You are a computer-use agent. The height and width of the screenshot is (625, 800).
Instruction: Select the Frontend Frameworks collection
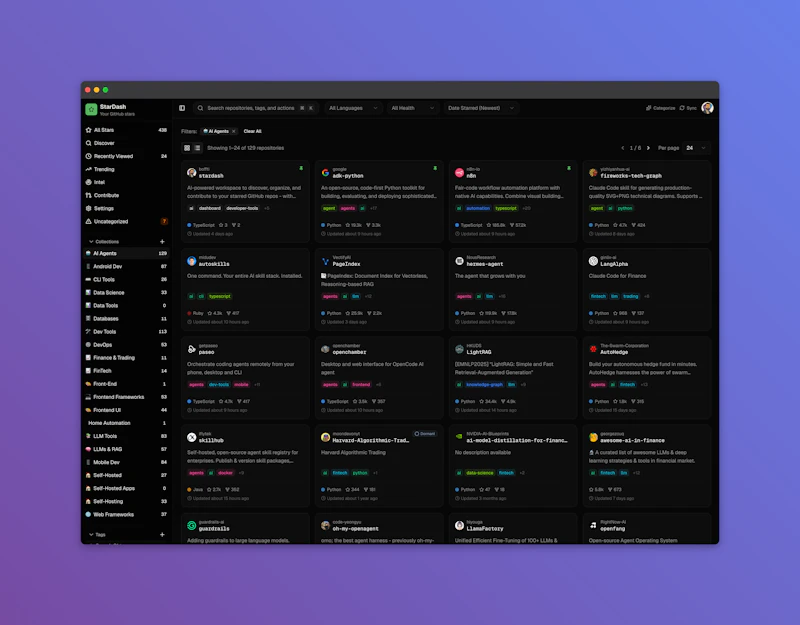(x=126, y=397)
